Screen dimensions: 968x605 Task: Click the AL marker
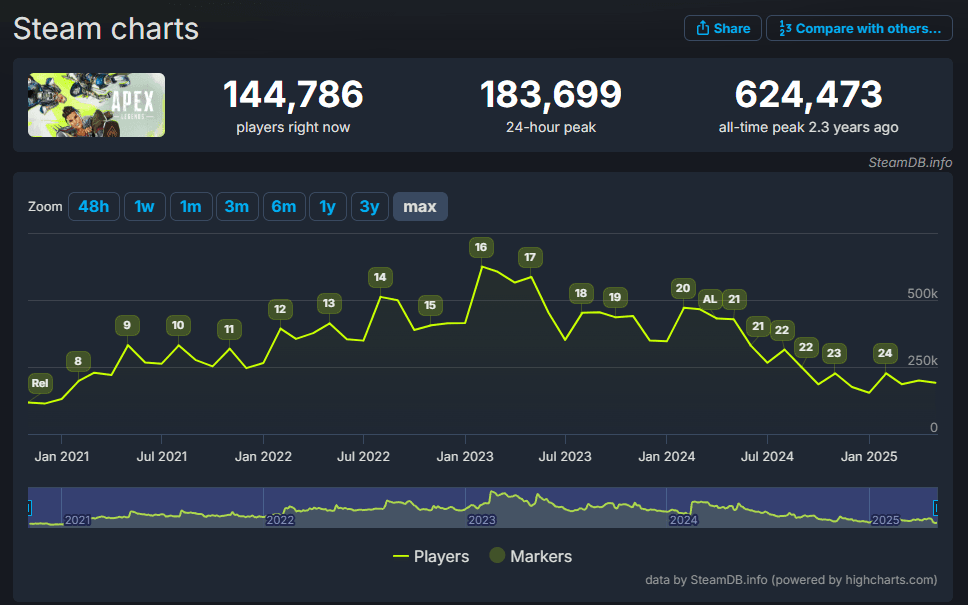[x=710, y=299]
